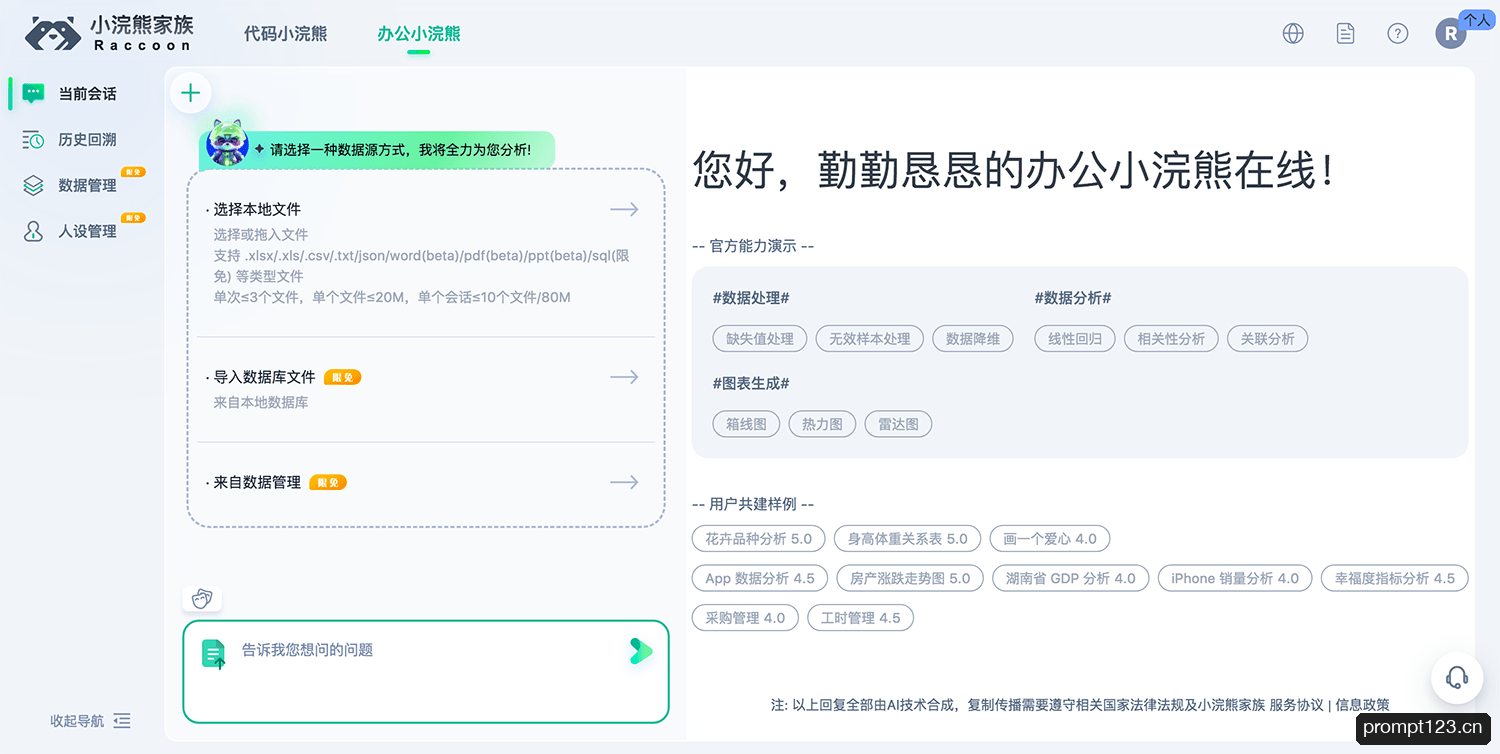Click the Raccoon logo icon

point(53,33)
